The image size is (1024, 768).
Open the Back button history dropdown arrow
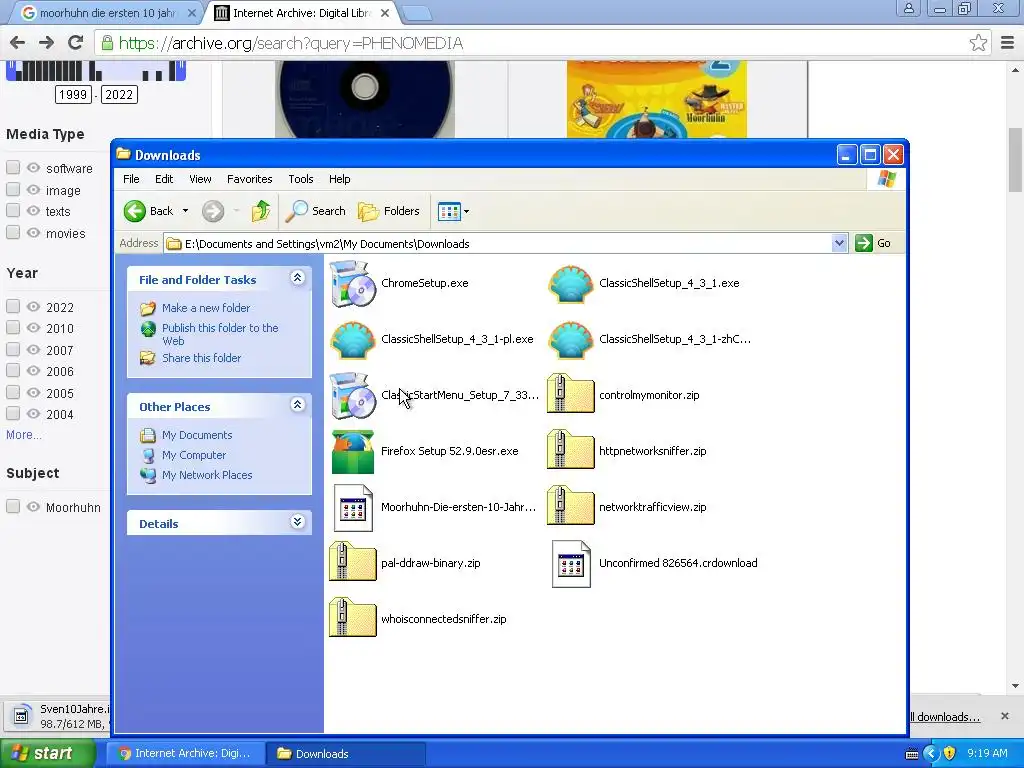[x=185, y=211]
